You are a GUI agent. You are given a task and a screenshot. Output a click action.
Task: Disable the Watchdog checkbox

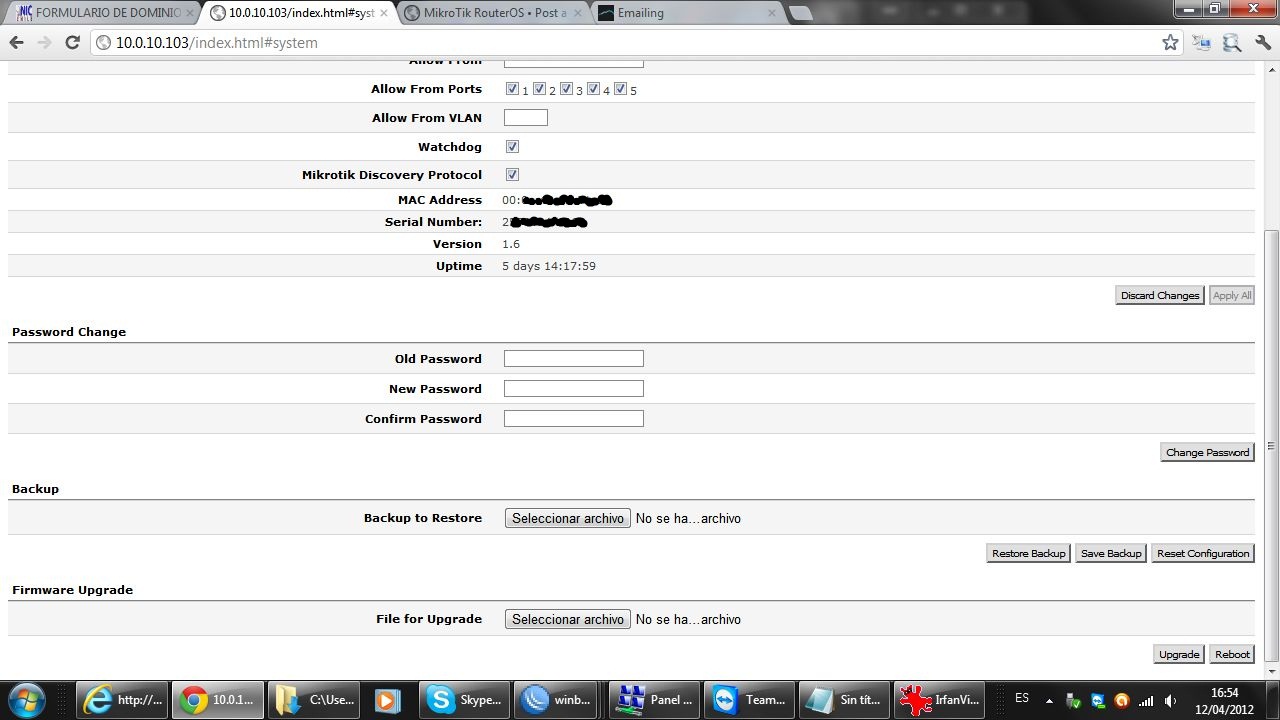click(x=512, y=146)
